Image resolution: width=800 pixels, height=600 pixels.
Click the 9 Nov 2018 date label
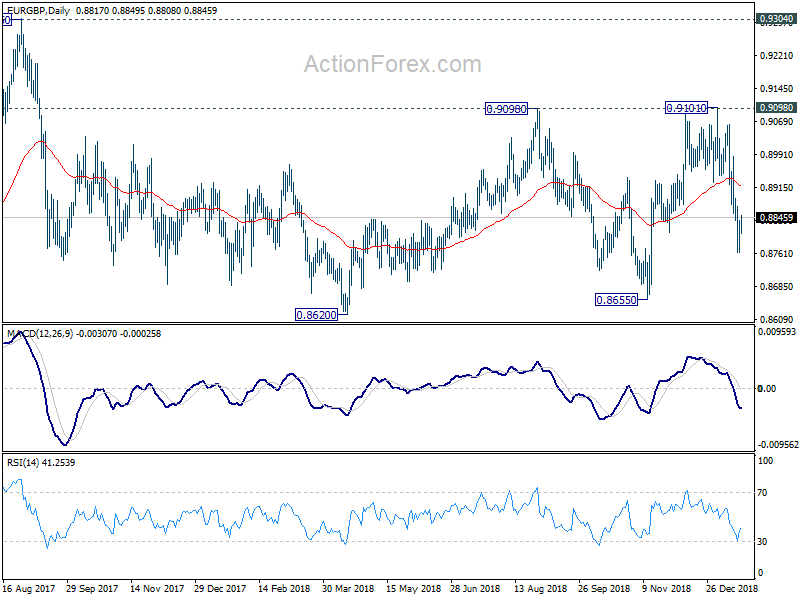666,588
